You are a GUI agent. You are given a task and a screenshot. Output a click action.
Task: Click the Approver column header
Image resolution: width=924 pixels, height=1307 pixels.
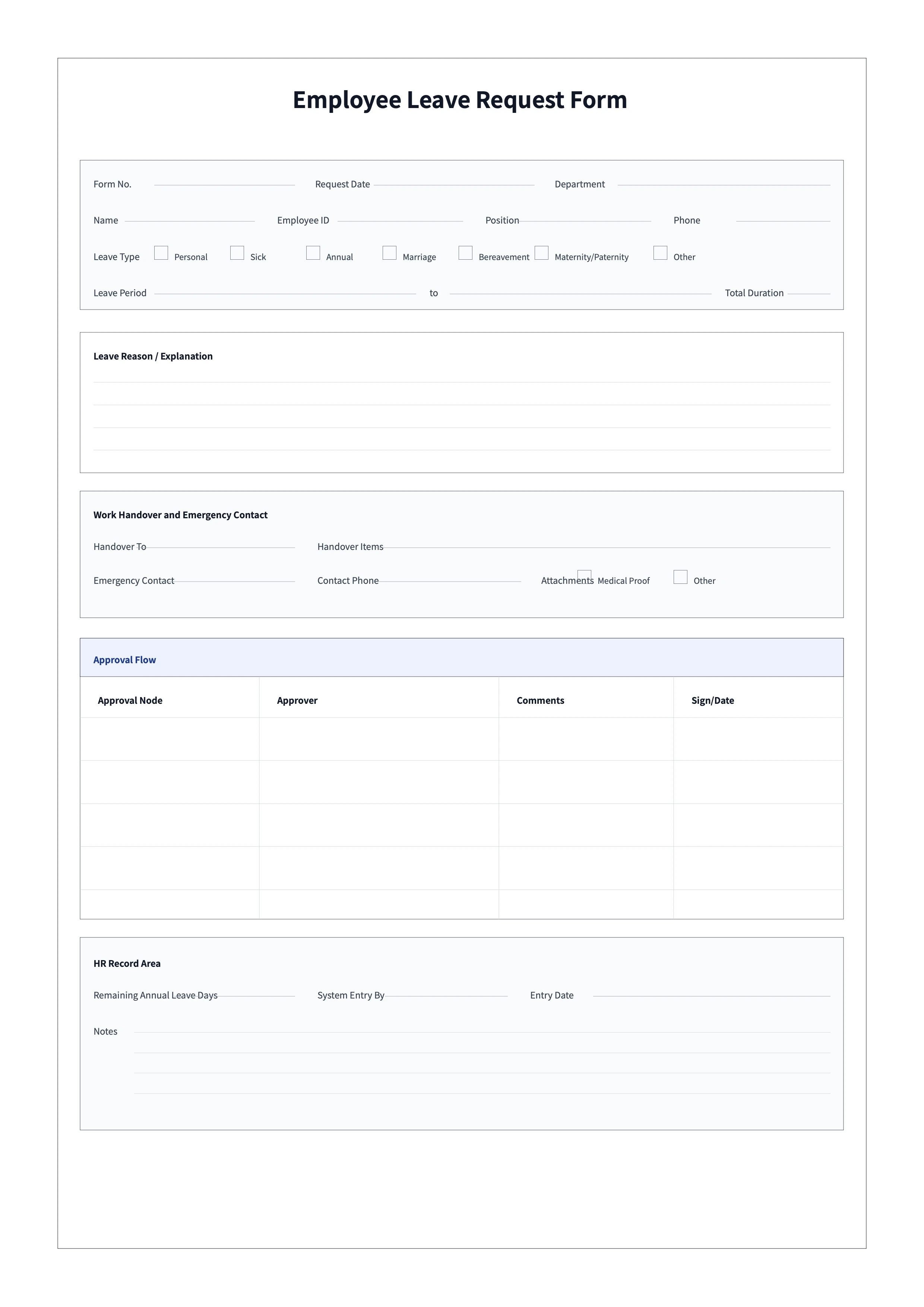(297, 701)
